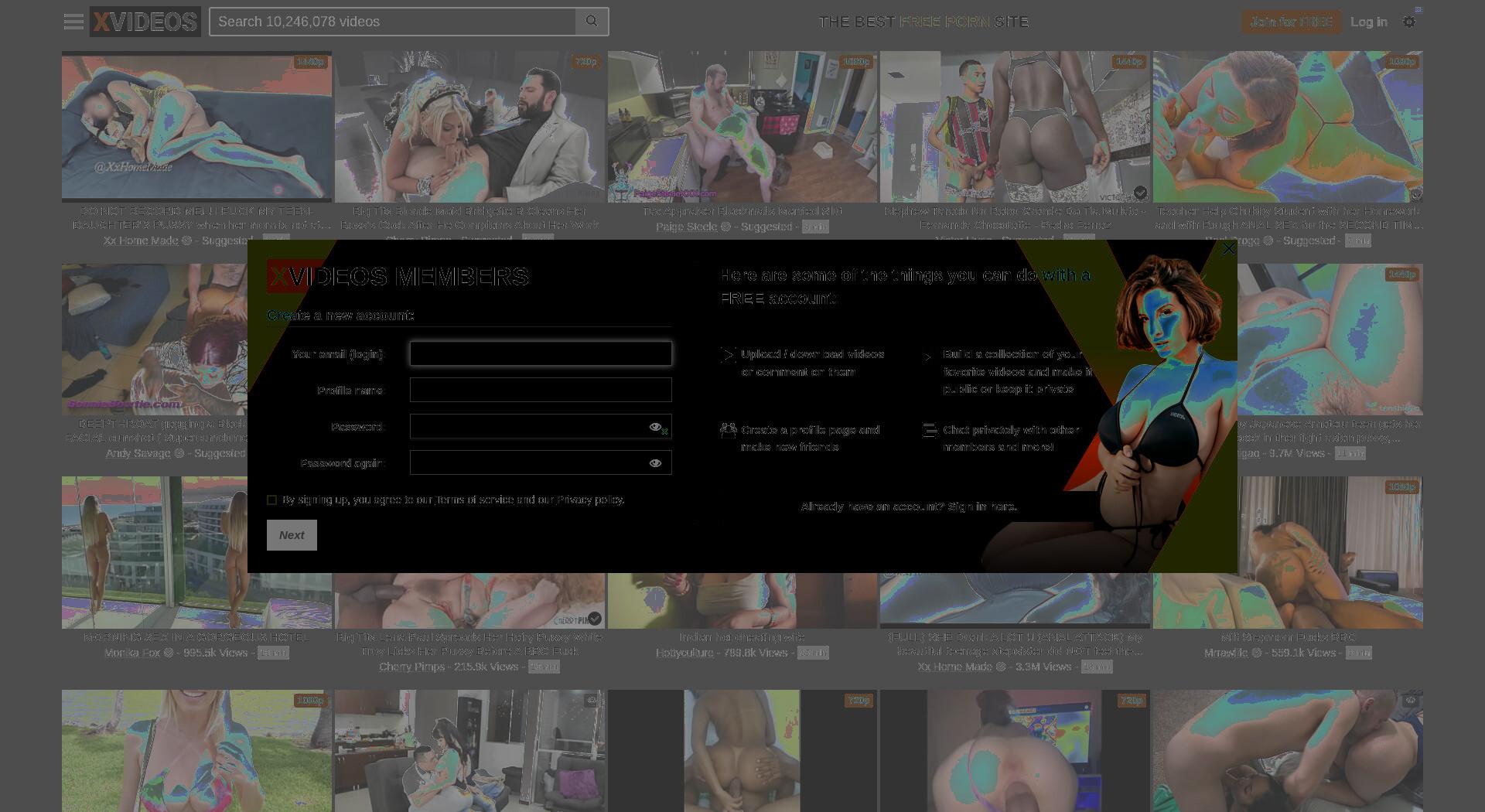The width and height of the screenshot is (1485, 812).
Task: Focus the video search field
Action: (x=392, y=22)
